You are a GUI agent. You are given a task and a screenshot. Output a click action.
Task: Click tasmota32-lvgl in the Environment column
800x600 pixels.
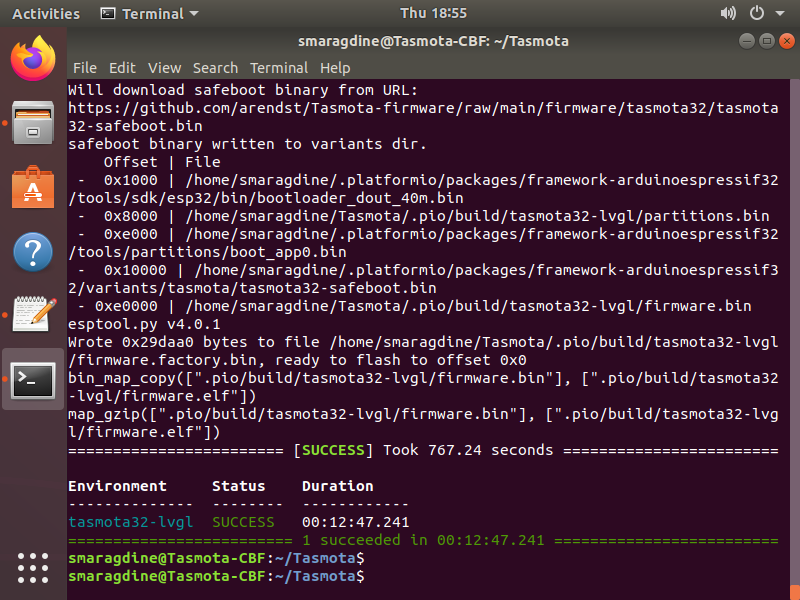(x=131, y=522)
